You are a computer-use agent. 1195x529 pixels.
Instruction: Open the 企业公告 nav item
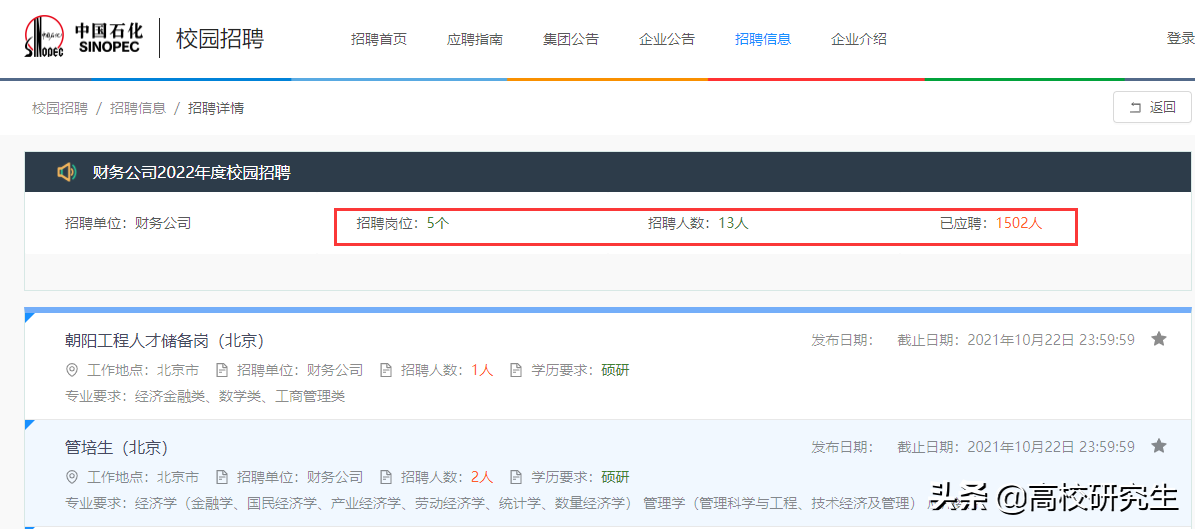[667, 39]
